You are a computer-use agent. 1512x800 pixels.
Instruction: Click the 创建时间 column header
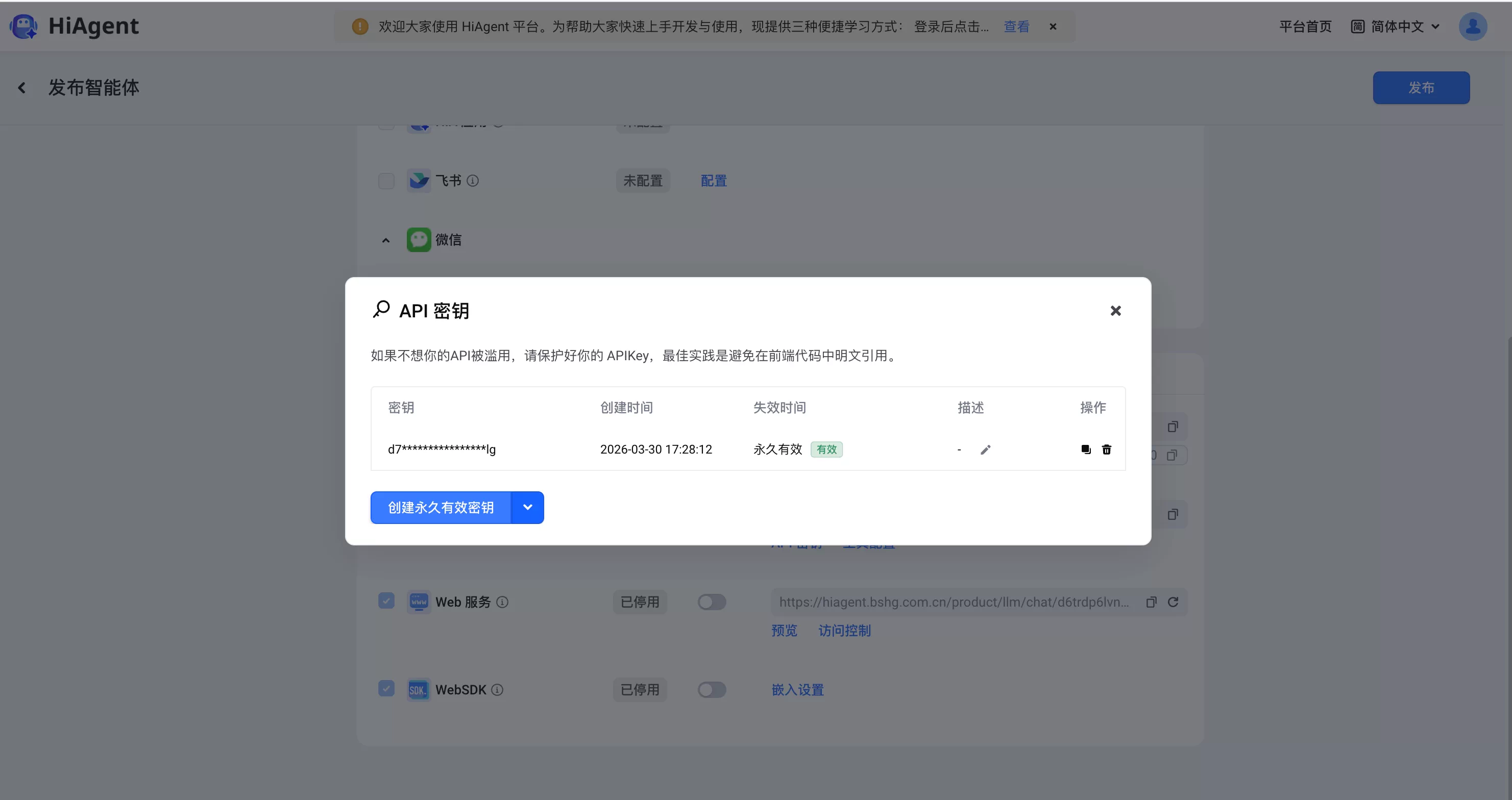pos(626,408)
